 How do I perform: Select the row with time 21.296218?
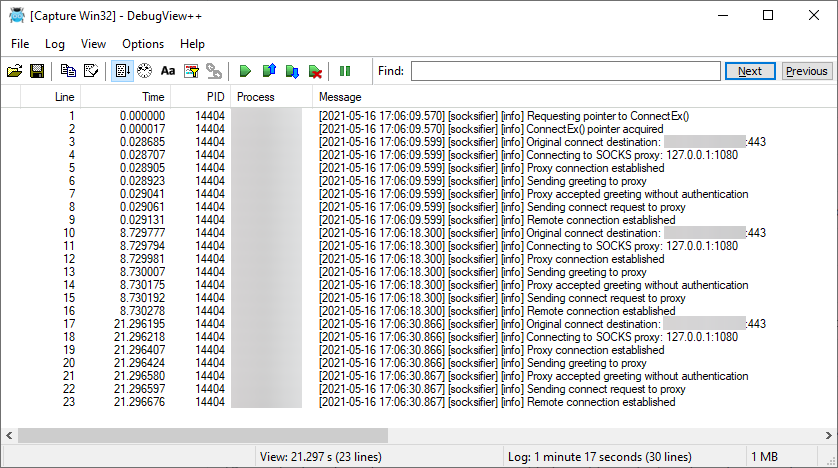418,337
